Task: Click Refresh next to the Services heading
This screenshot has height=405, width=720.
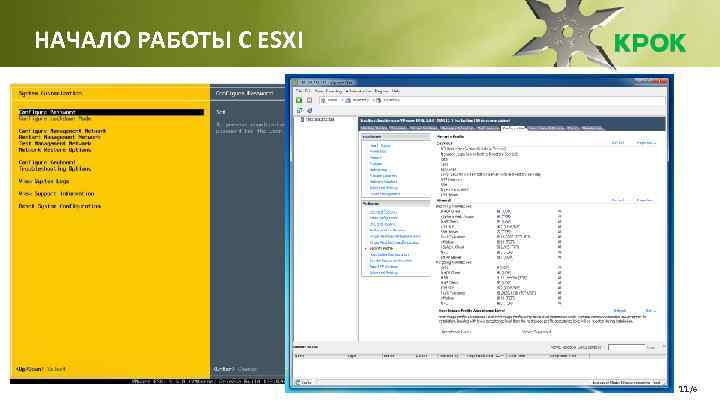Action: [618, 143]
